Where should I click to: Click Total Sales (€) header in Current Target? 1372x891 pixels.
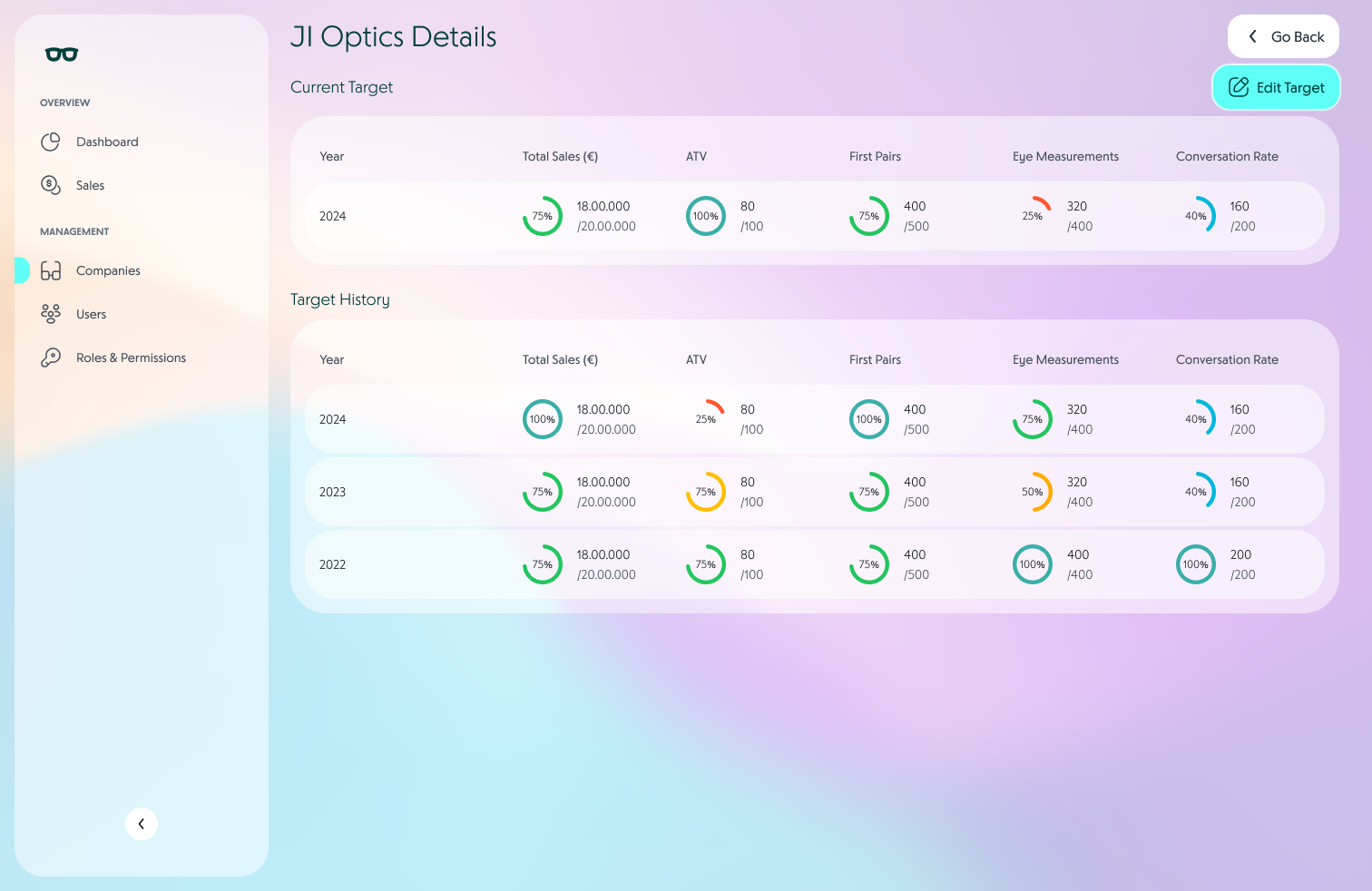[x=560, y=156]
